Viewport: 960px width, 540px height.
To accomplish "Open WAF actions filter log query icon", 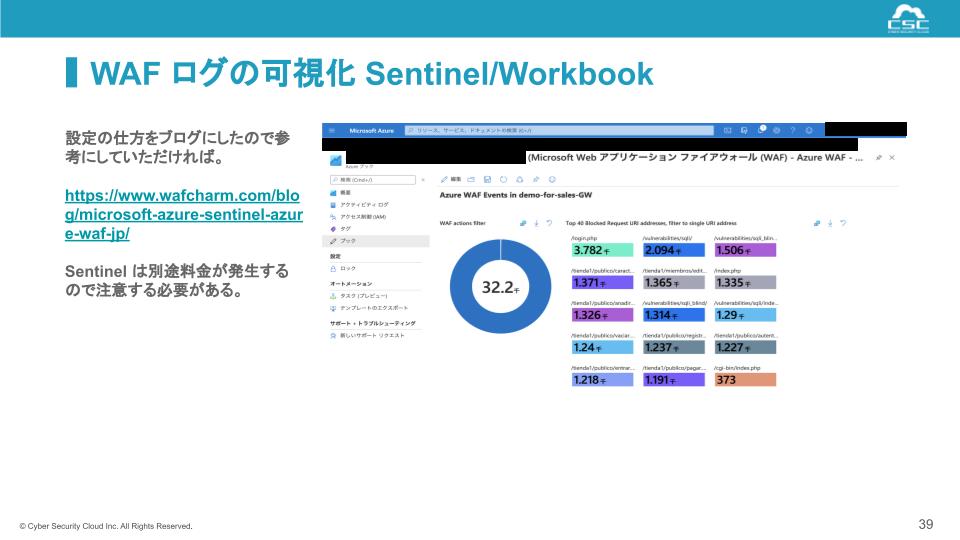I will [523, 223].
